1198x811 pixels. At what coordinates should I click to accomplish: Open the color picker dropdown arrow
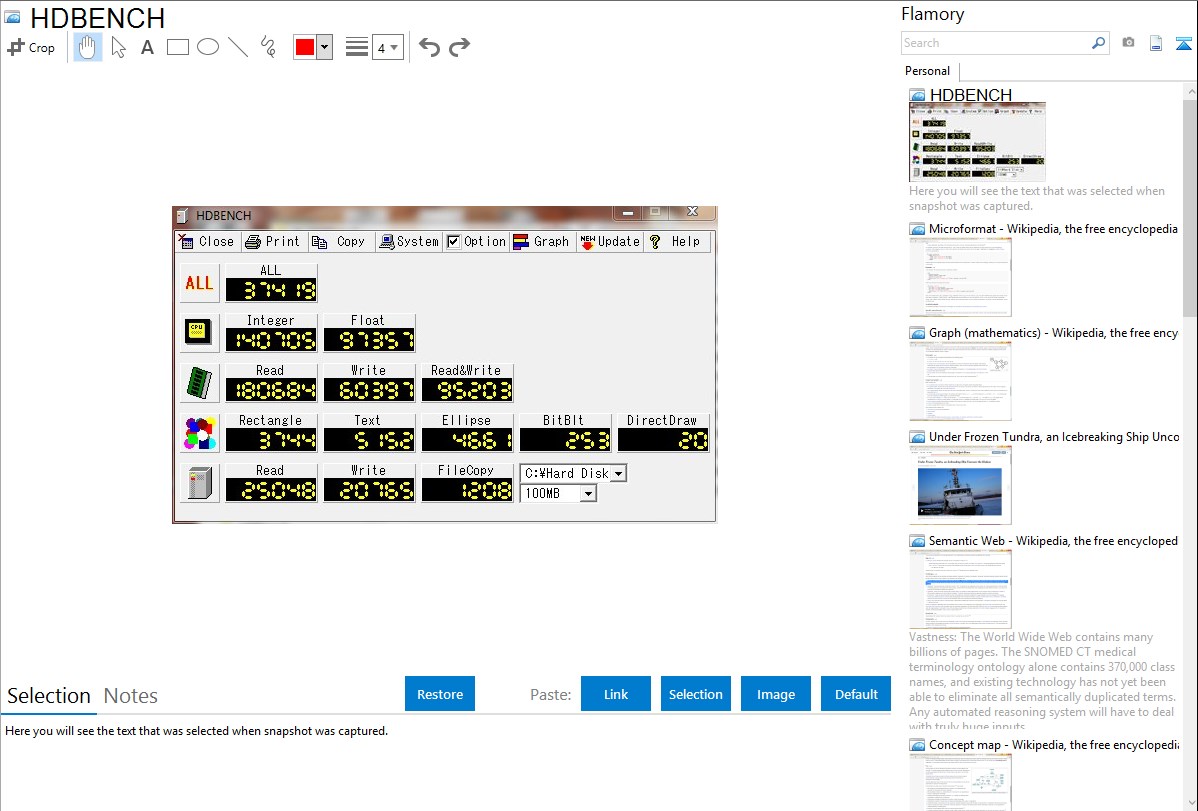[325, 47]
